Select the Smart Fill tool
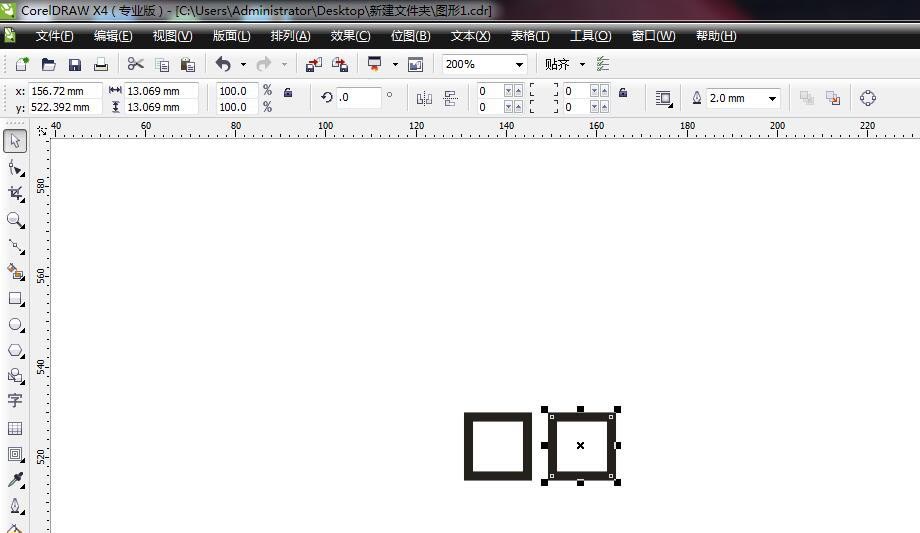The height and width of the screenshot is (533, 920). (15, 272)
